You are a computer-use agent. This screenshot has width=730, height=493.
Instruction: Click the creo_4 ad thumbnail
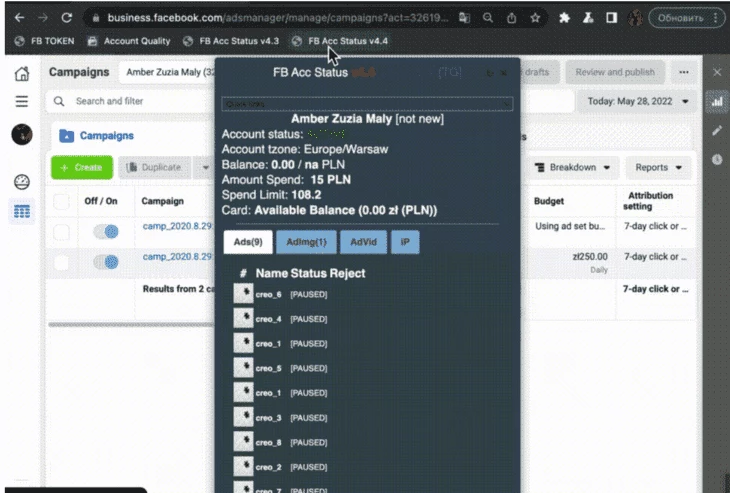243,318
